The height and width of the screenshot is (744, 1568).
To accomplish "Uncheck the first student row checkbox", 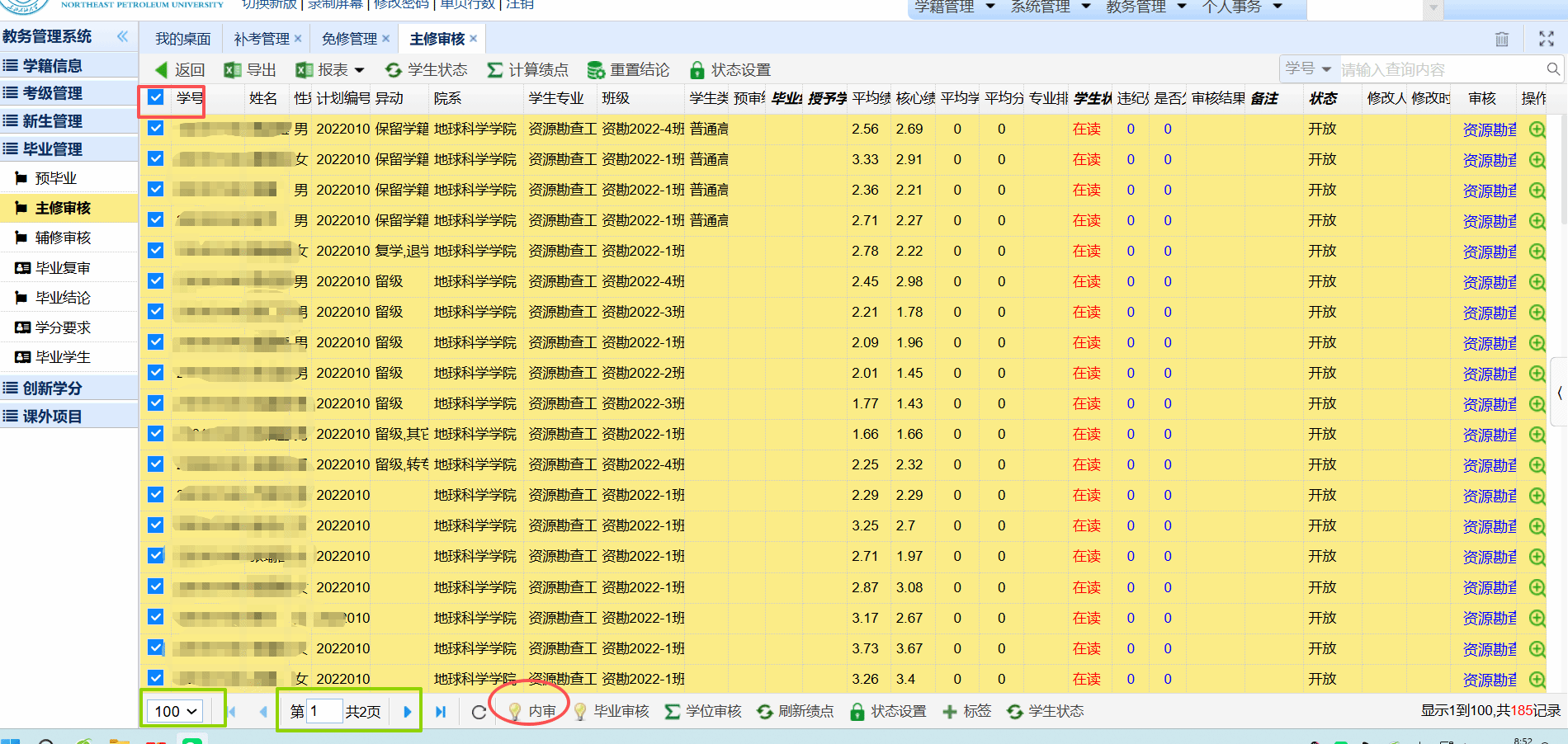I will coord(156,129).
